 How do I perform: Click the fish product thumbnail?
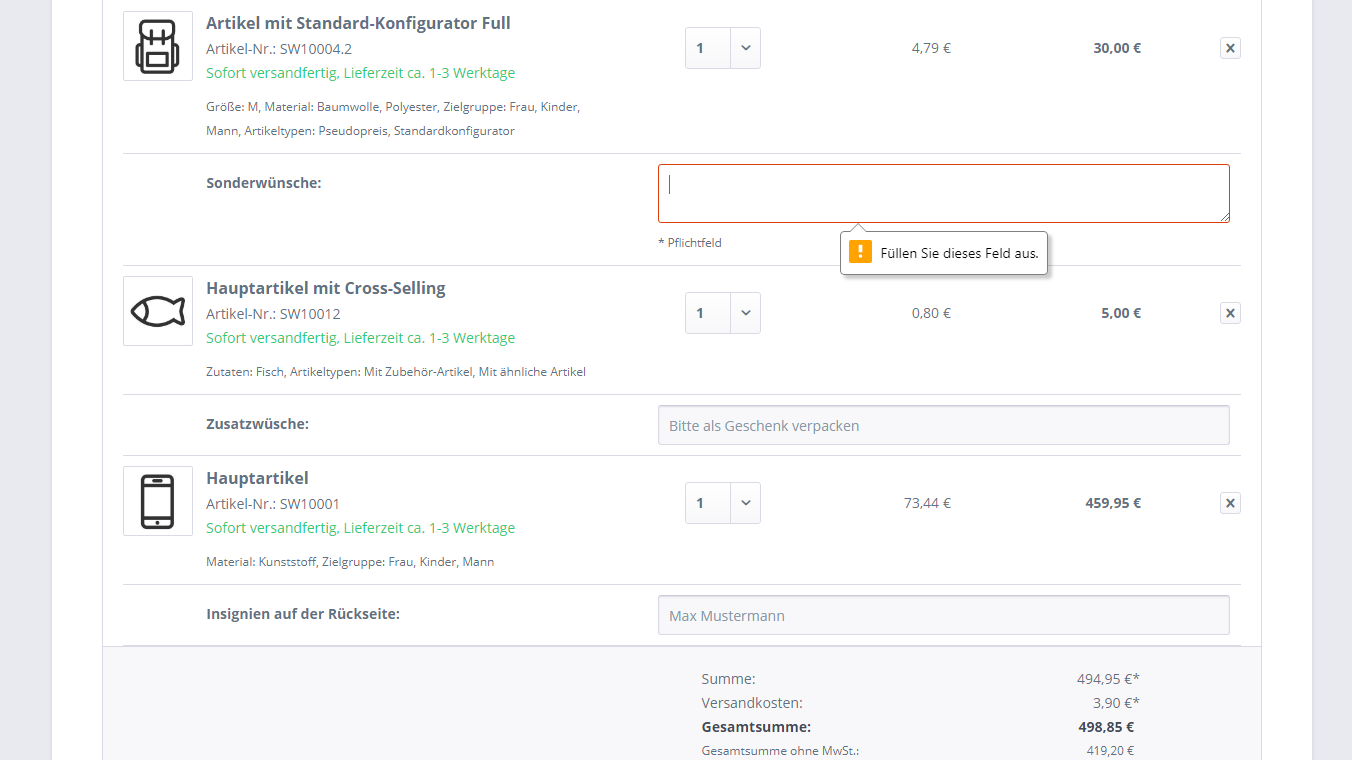158,311
